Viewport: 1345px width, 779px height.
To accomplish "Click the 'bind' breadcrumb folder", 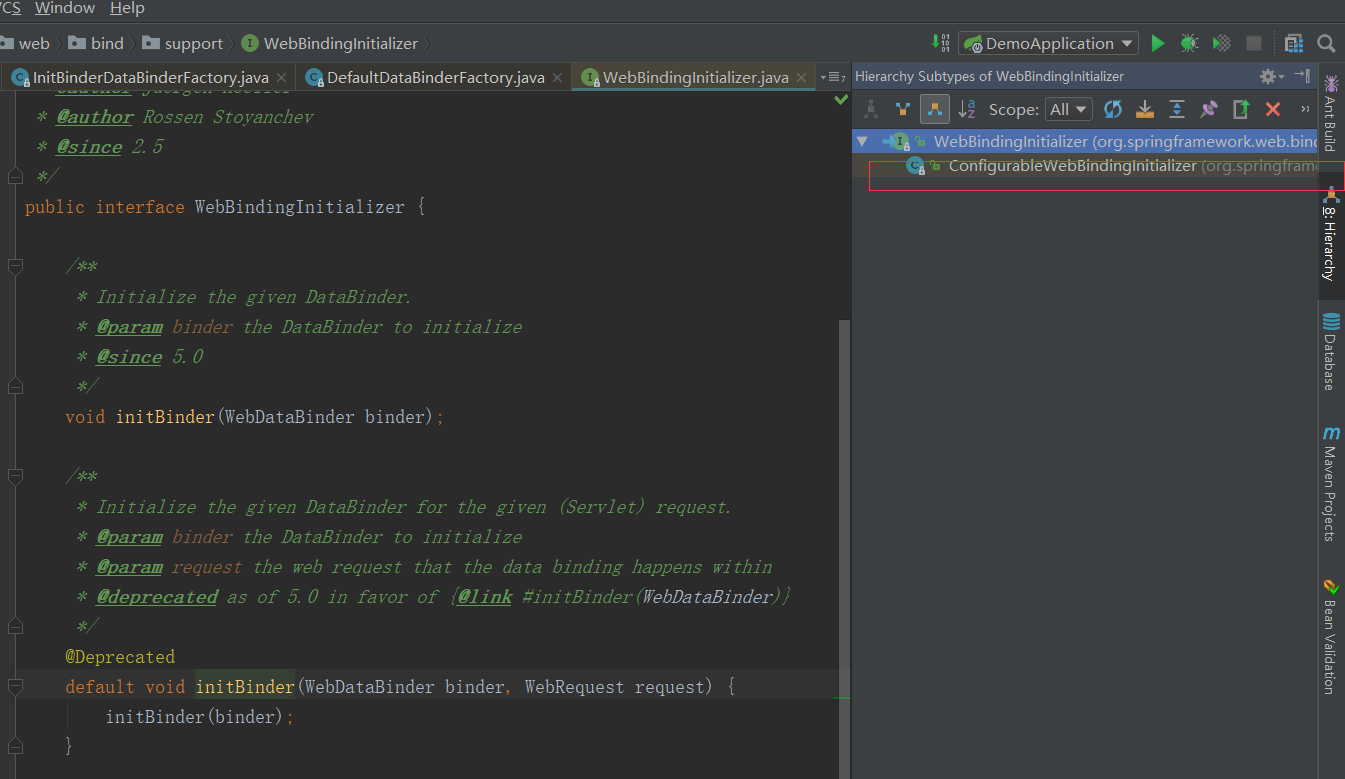I will (96, 43).
